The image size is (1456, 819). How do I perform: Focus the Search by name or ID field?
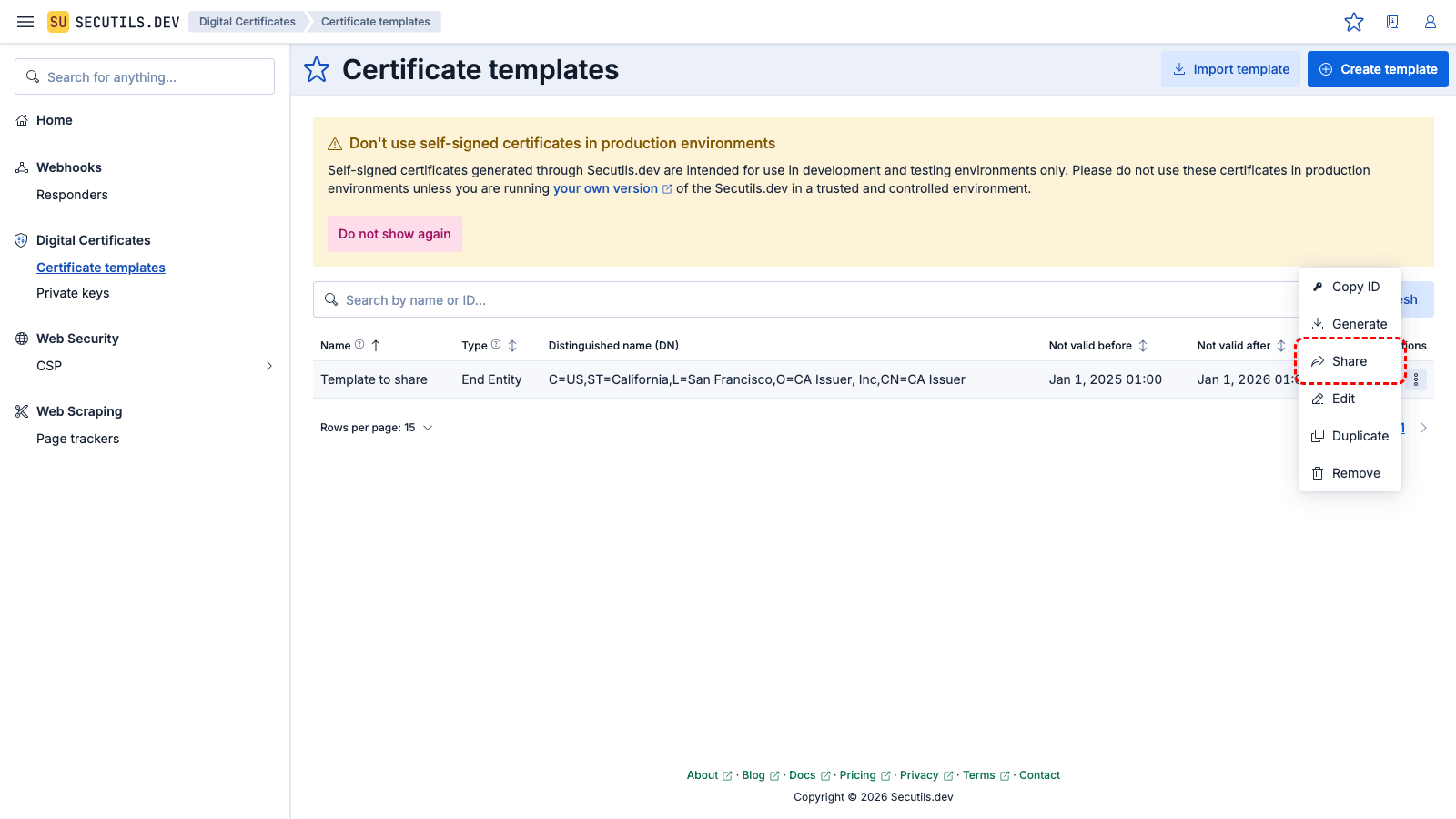click(x=801, y=300)
